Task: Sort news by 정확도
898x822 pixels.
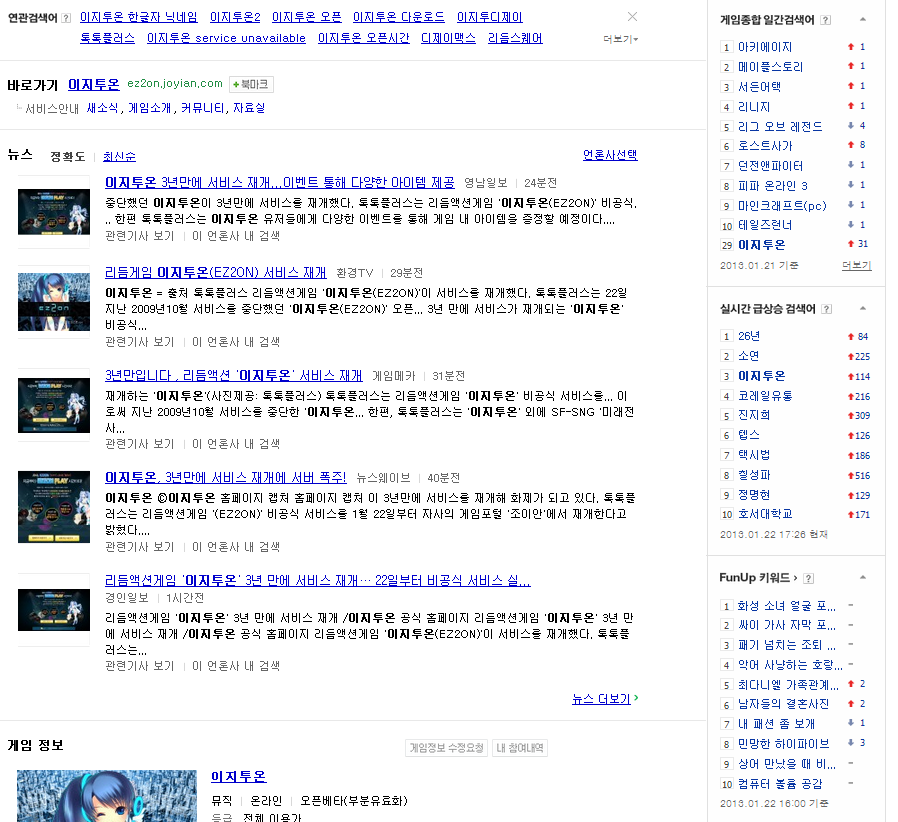Action: point(68,156)
